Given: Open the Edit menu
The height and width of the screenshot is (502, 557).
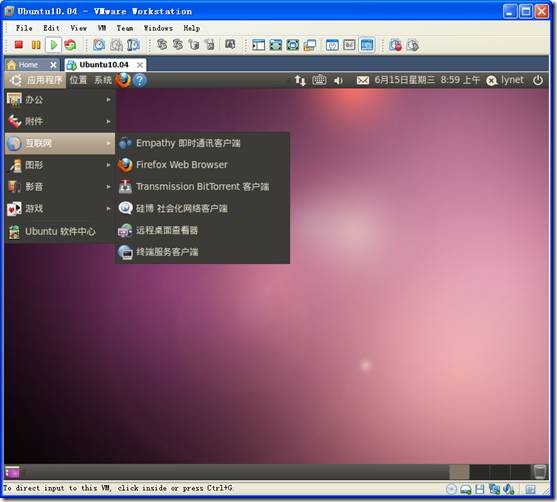Looking at the screenshot, I should pyautogui.click(x=51, y=28).
